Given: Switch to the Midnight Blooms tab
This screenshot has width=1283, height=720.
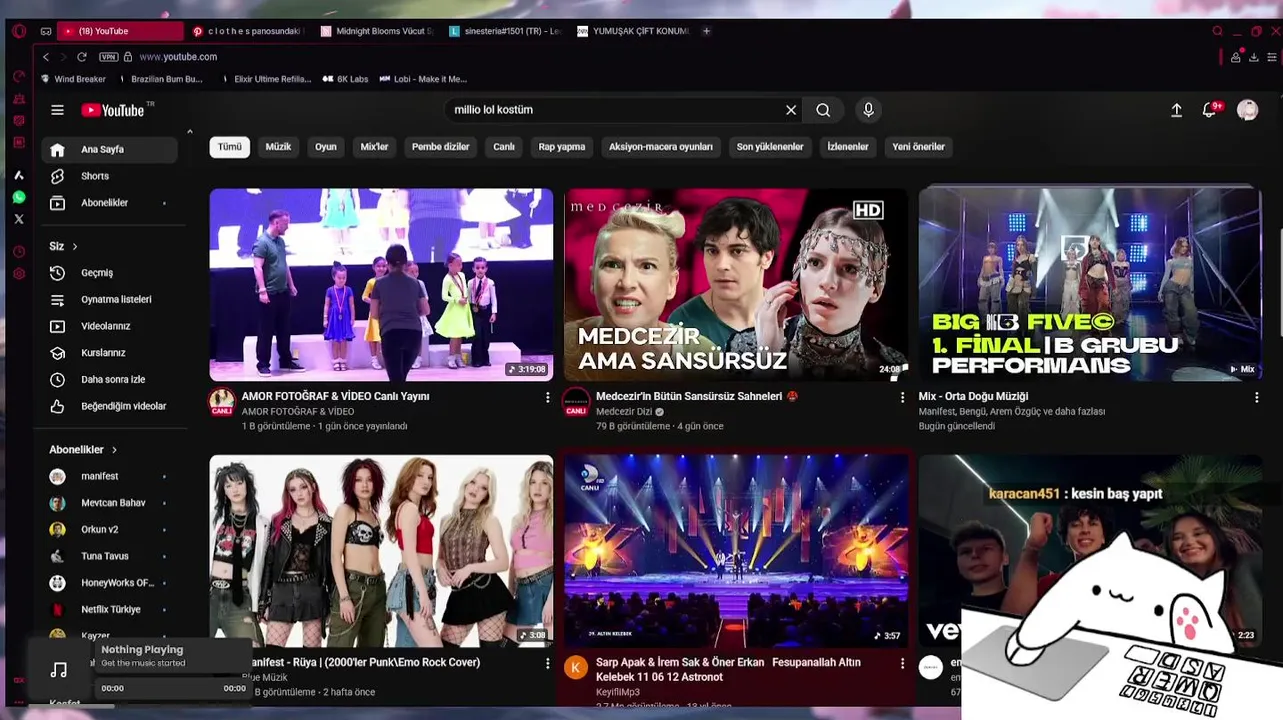Looking at the screenshot, I should coord(376,31).
